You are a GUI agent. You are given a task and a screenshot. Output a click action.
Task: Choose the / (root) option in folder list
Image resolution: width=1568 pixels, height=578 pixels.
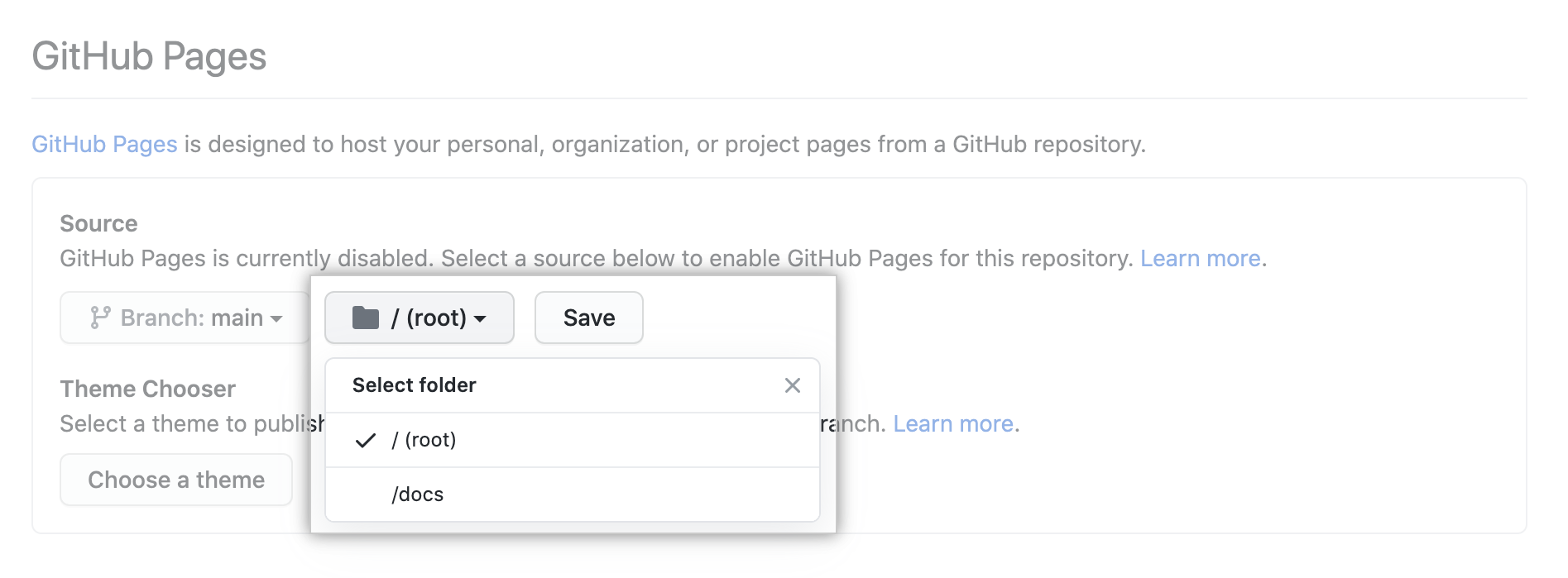[x=424, y=440]
